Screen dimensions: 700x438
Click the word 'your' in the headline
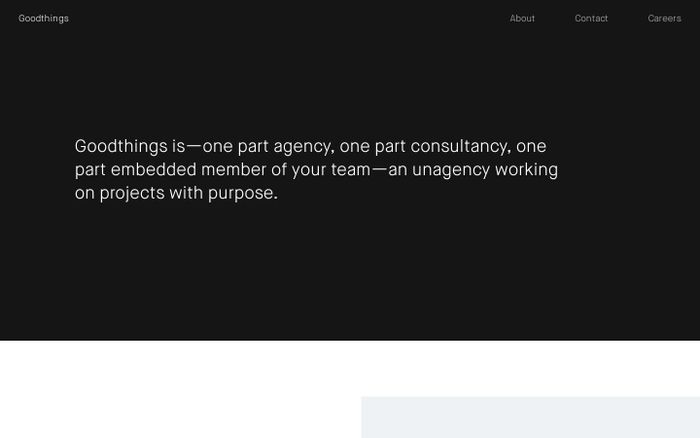[x=309, y=170]
